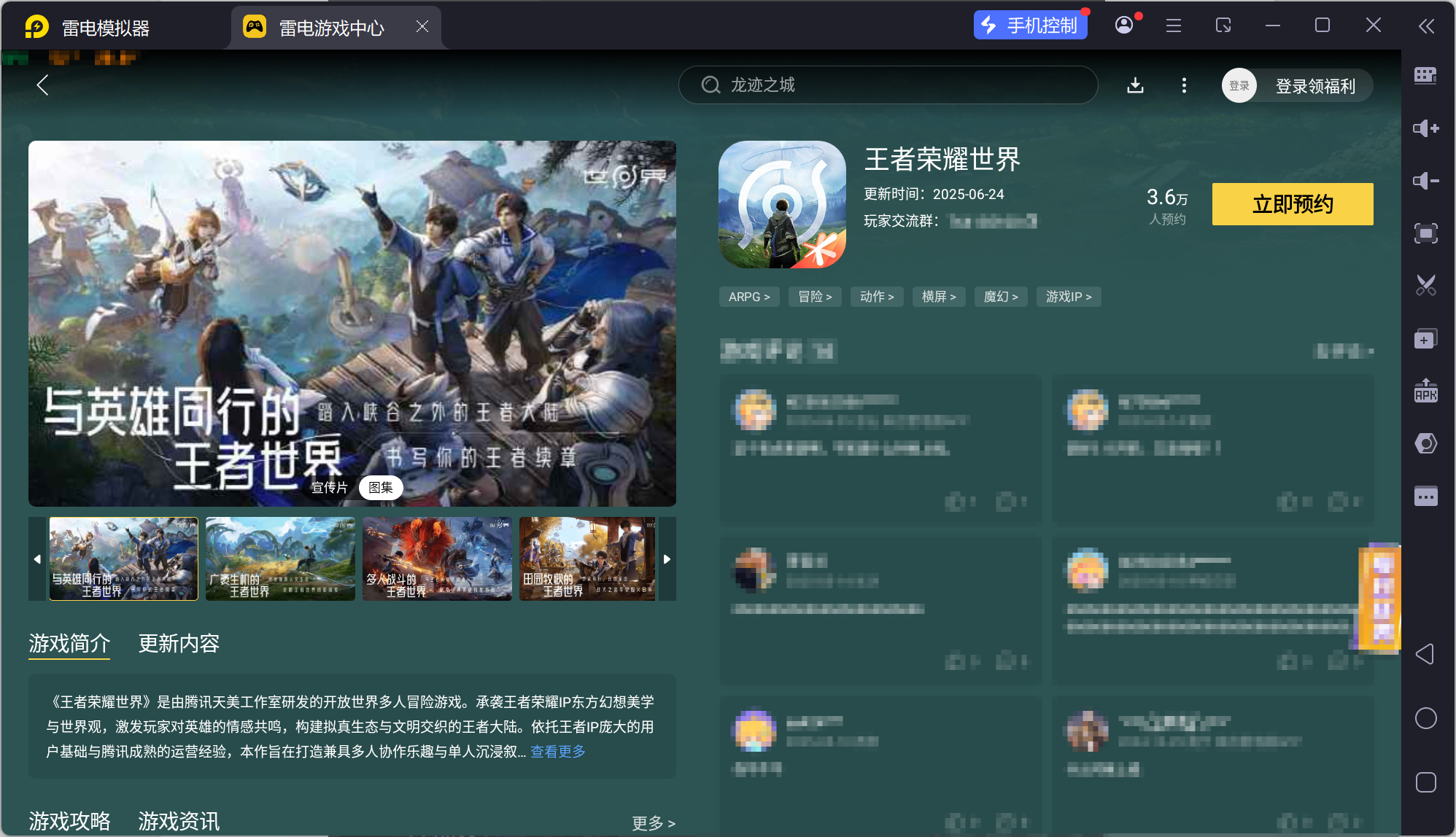Open the three-dot more options menu
The width and height of the screenshot is (1456, 837).
[1184, 85]
